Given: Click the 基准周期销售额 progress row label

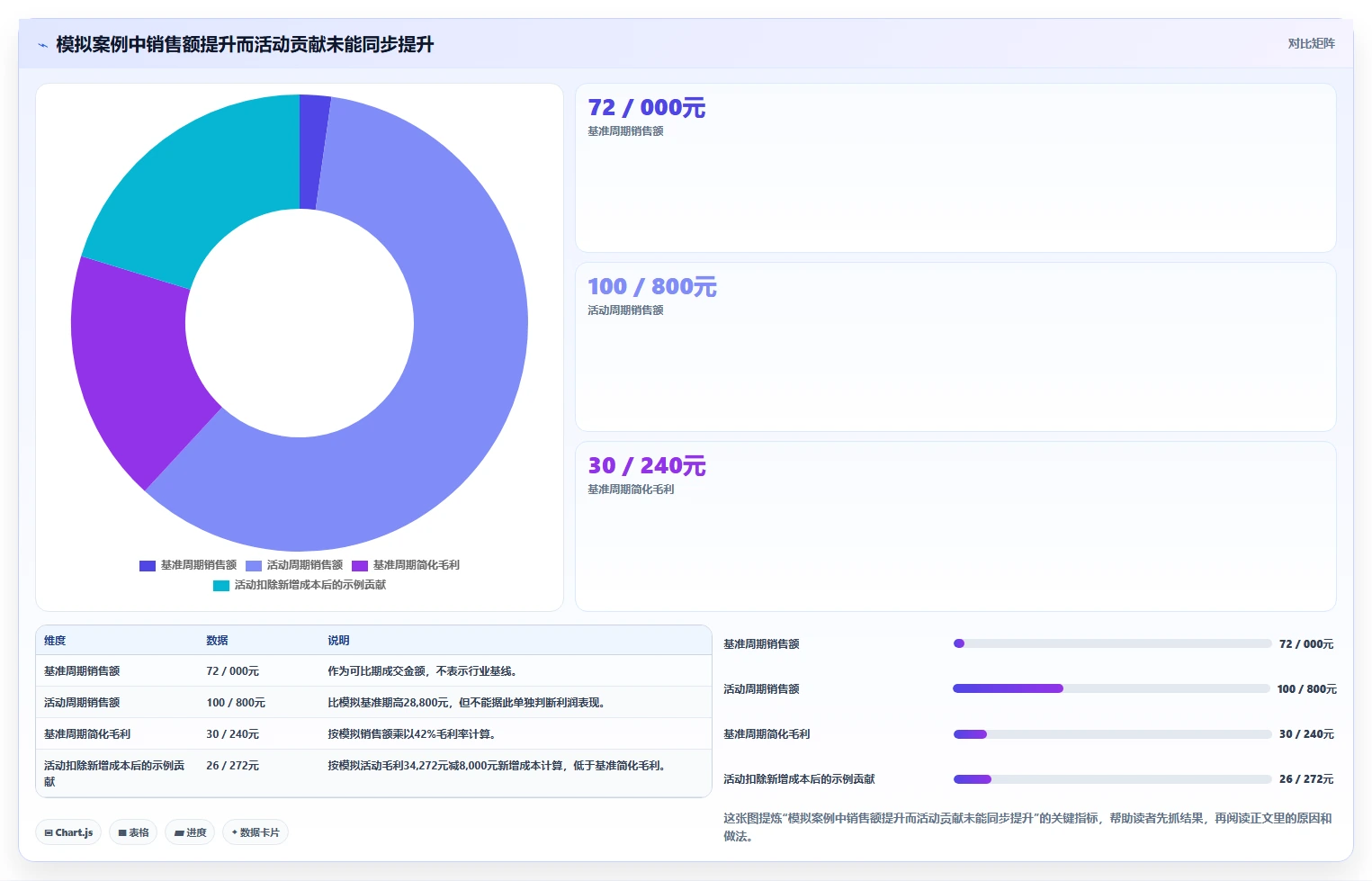Looking at the screenshot, I should click(x=761, y=644).
